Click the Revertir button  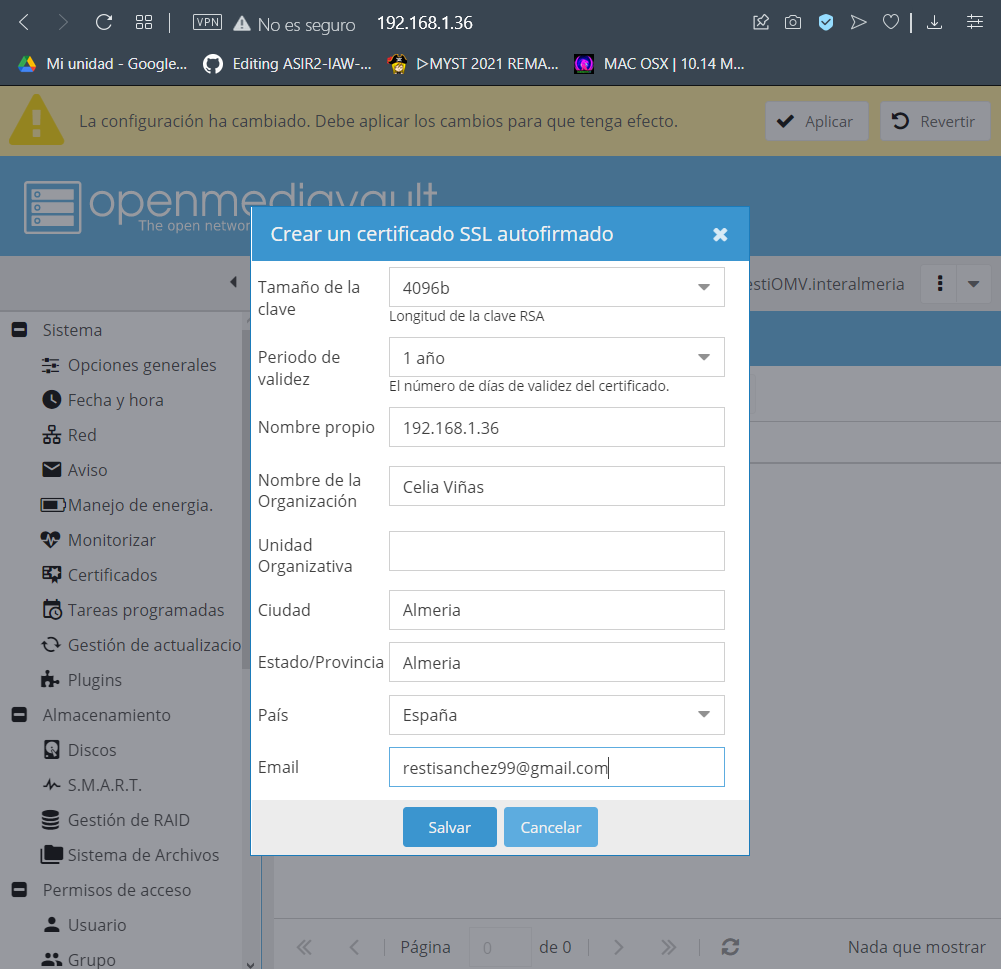pos(935,121)
